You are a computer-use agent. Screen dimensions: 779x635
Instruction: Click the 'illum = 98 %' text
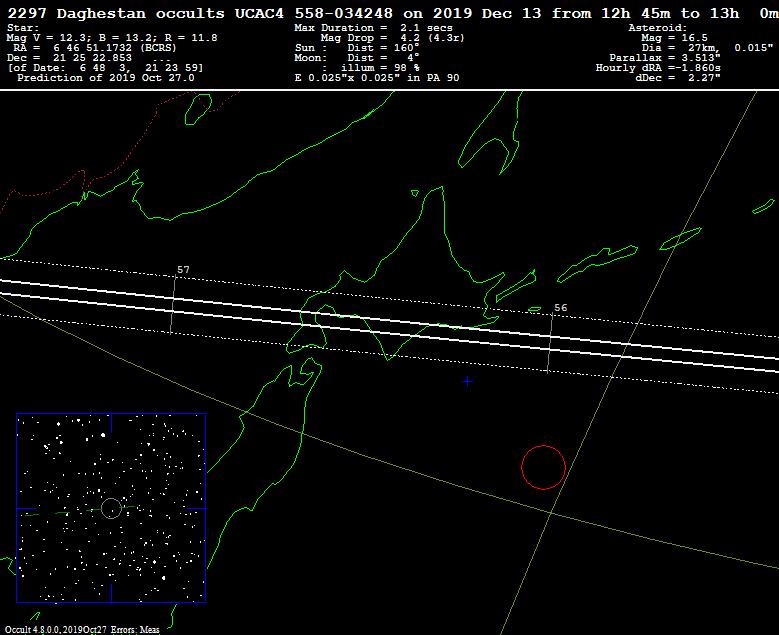(x=380, y=68)
